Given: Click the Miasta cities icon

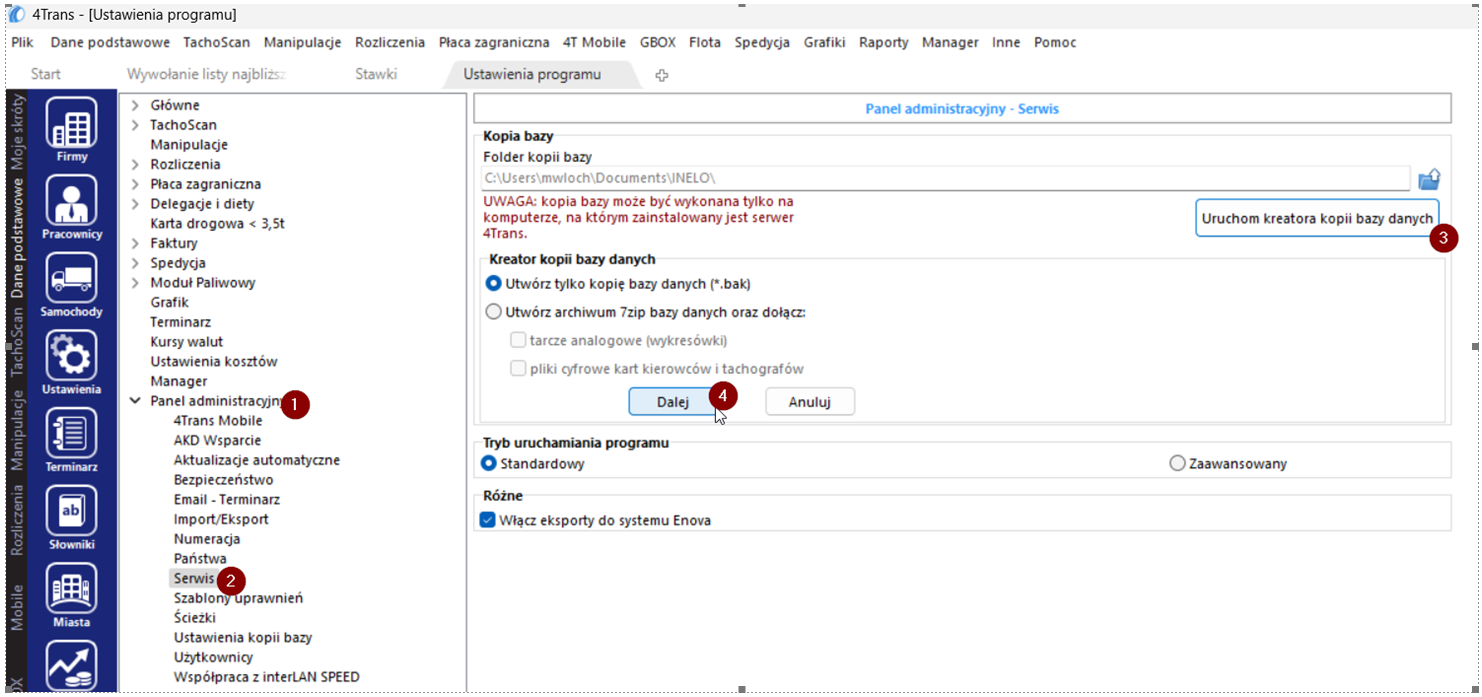Looking at the screenshot, I should (72, 589).
